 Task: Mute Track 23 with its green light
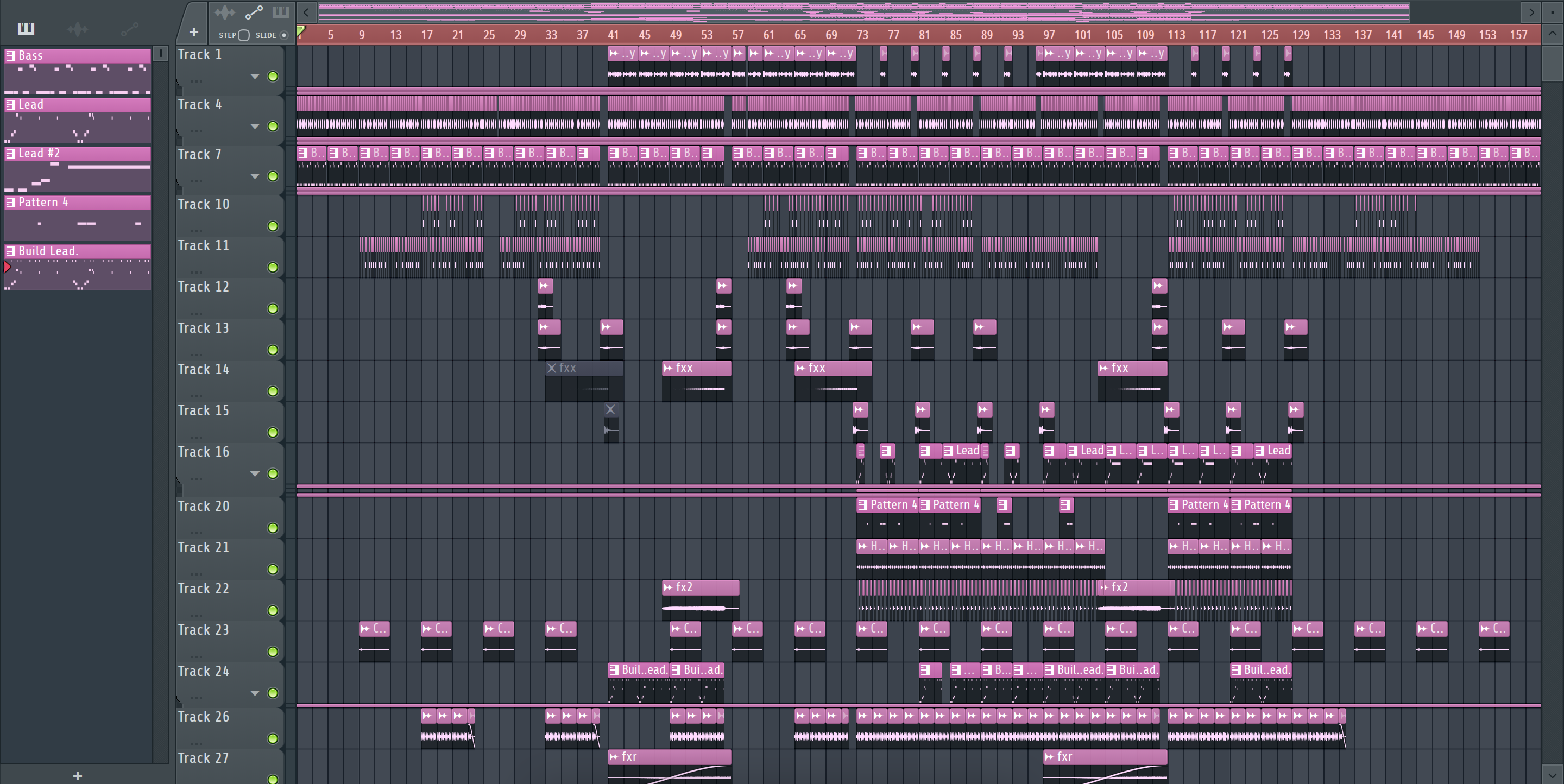[273, 652]
